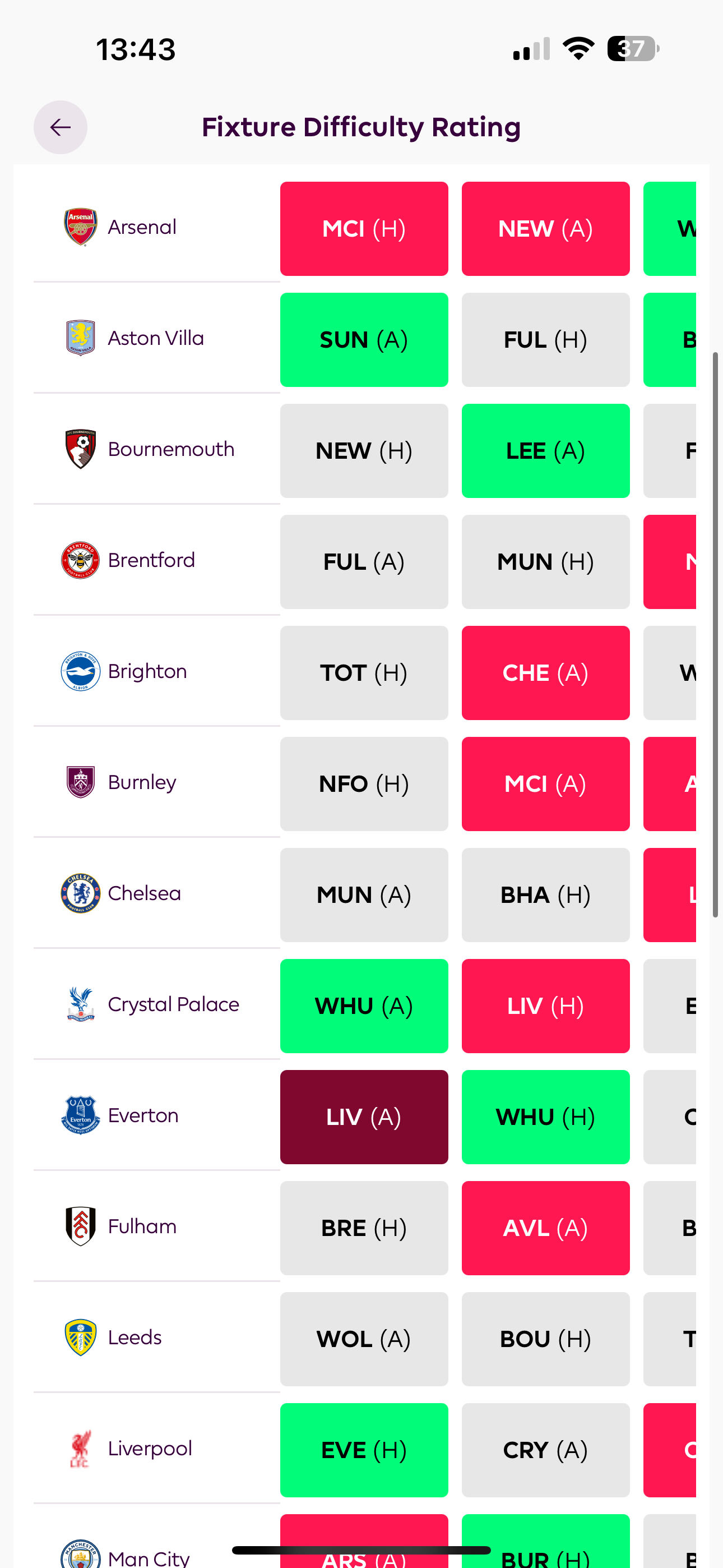Select the Crystal Palace club crest
This screenshot has width=723, height=1568.
(x=80, y=1005)
